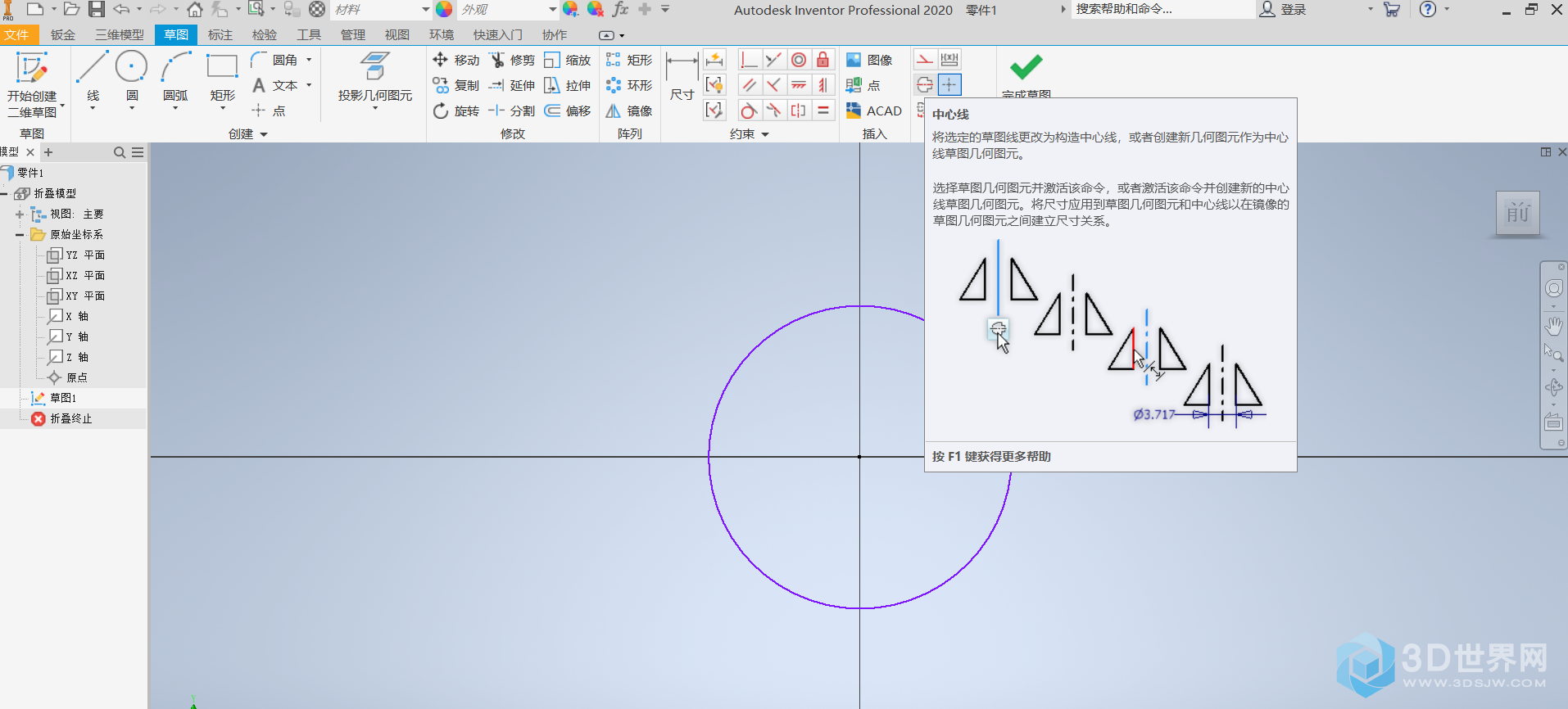Click Sign In (登录) button

[x=1283, y=9]
